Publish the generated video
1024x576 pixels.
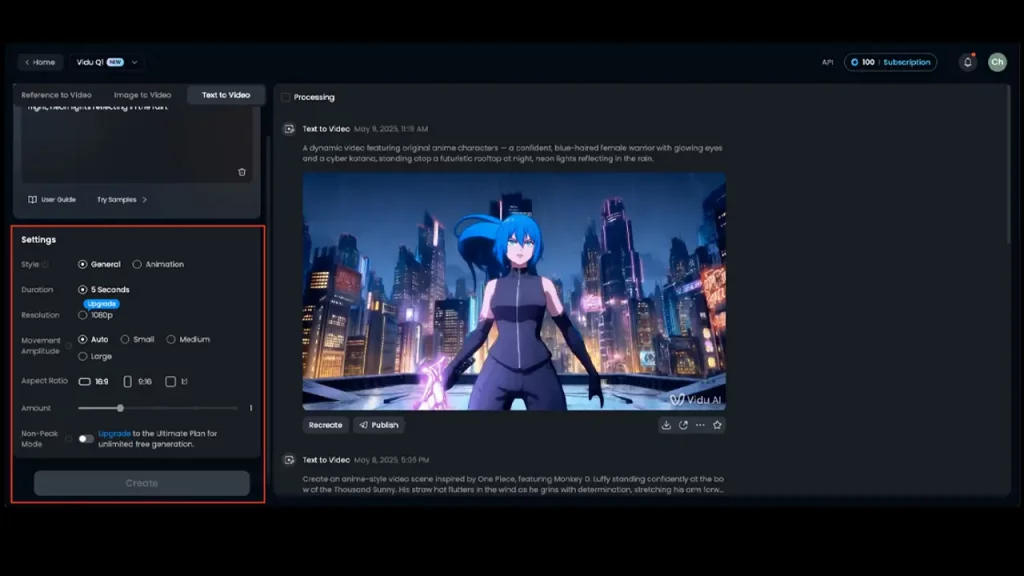tap(379, 425)
